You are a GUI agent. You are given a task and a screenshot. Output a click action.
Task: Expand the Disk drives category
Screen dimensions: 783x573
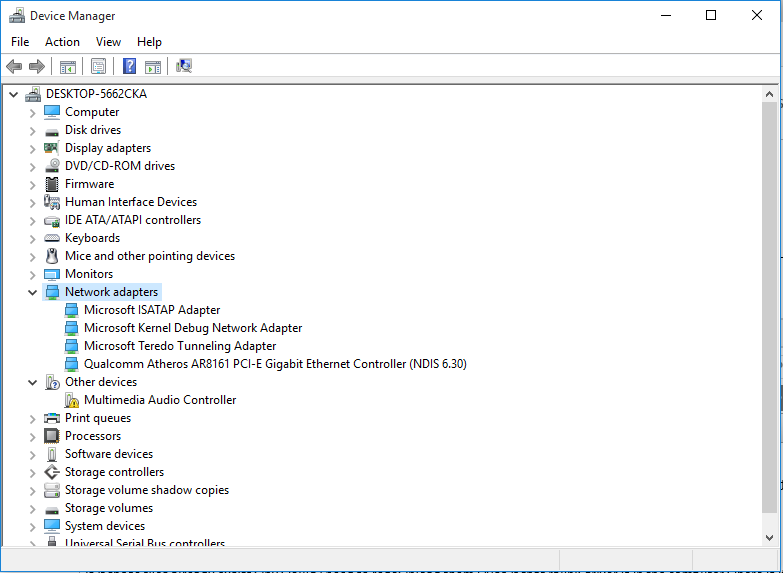(x=32, y=131)
